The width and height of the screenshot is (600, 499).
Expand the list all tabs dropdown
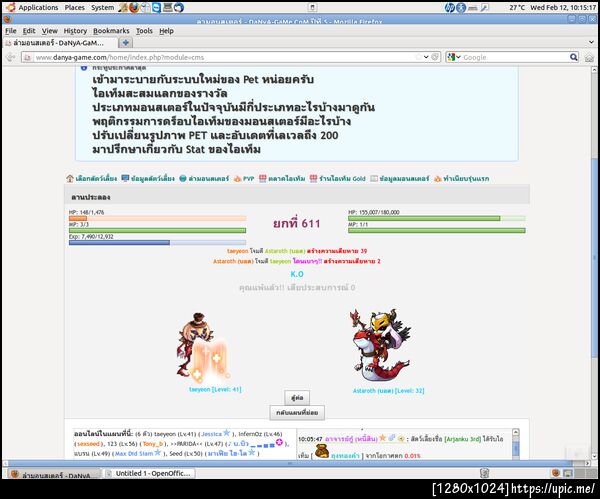(x=591, y=42)
